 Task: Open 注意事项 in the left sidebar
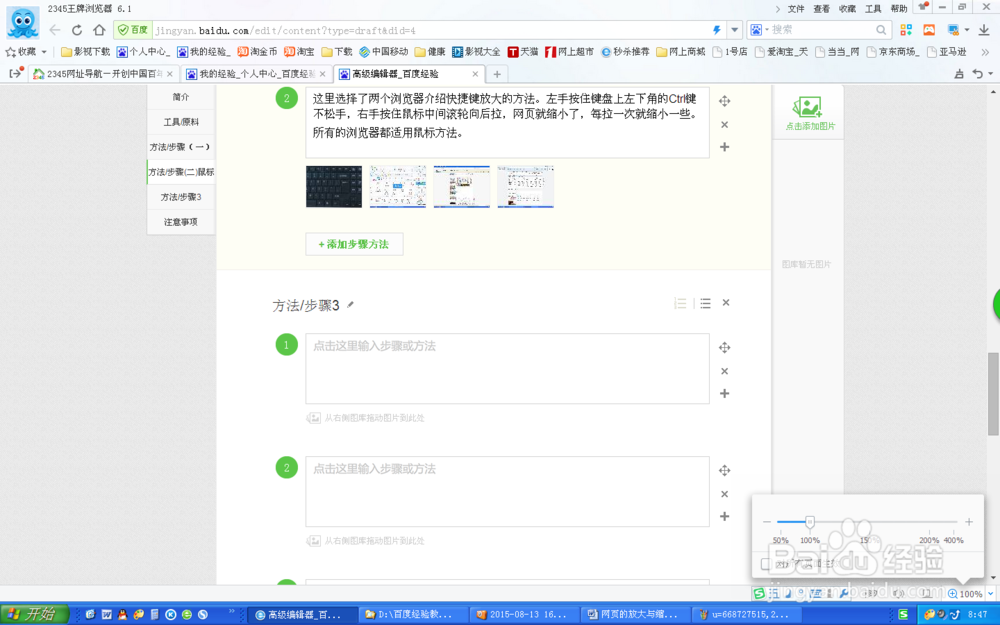pyautogui.click(x=181, y=222)
